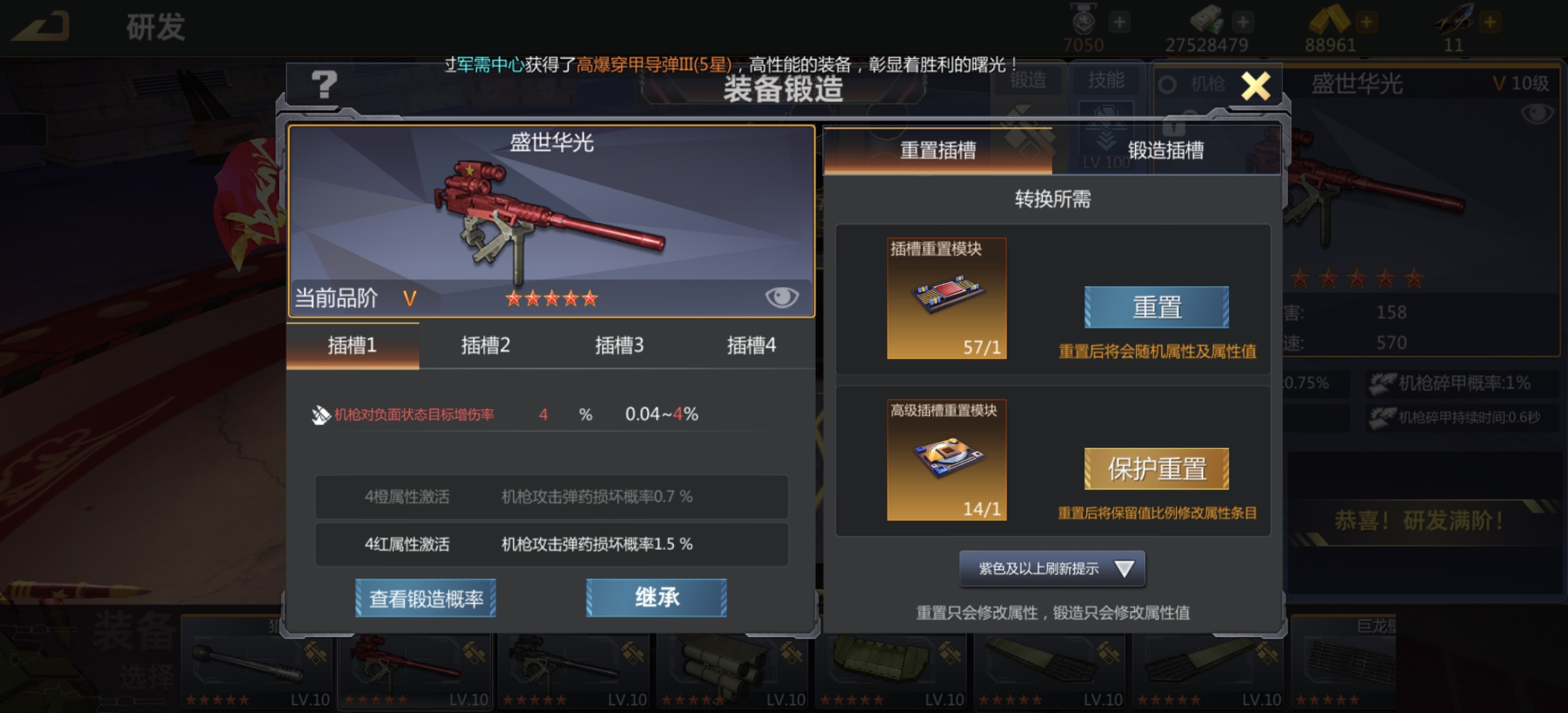The height and width of the screenshot is (713, 1568).
Task: Toggle eye icon under V 10级
Action: coord(1536,114)
